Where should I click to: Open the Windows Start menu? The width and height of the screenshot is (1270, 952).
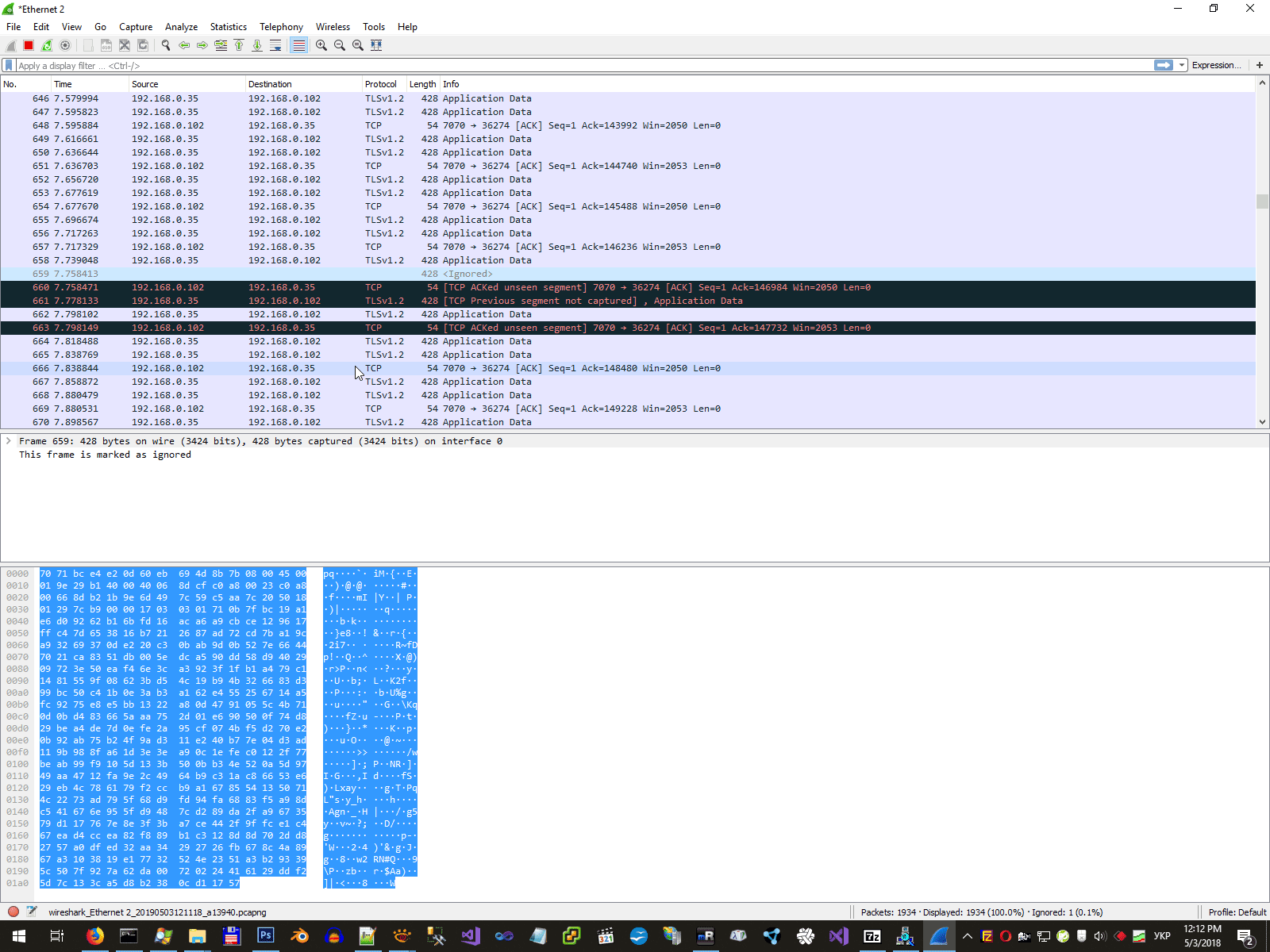tap(19, 936)
